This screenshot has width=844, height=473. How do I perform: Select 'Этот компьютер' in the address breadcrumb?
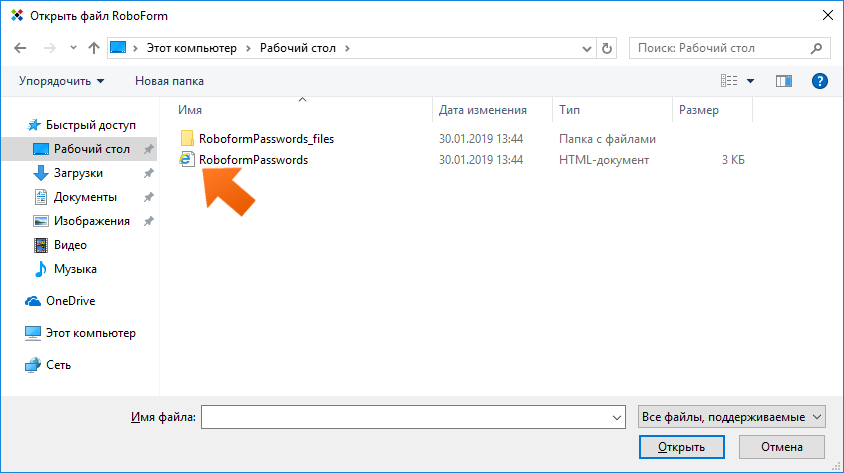[x=192, y=48]
